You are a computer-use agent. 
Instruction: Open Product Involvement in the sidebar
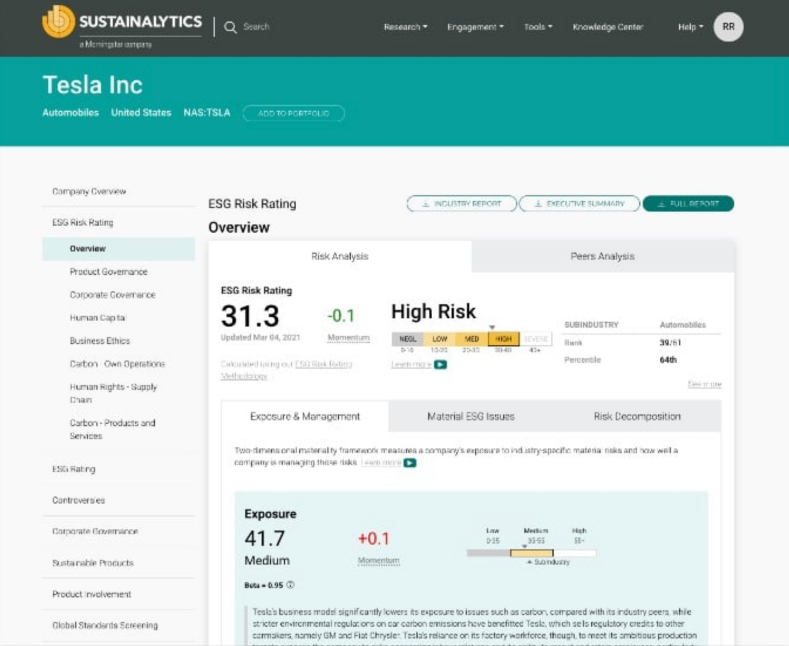92,594
